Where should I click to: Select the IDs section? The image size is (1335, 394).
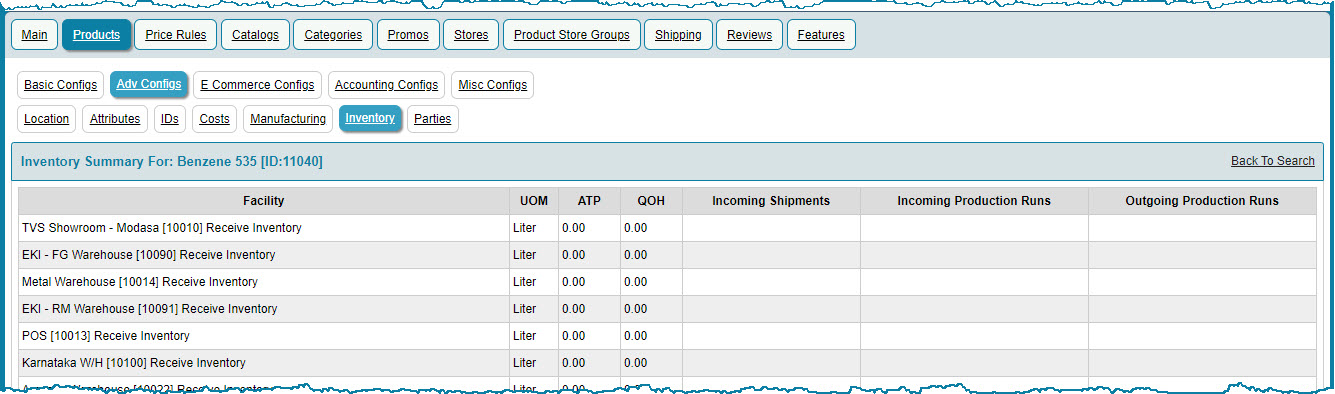point(170,119)
